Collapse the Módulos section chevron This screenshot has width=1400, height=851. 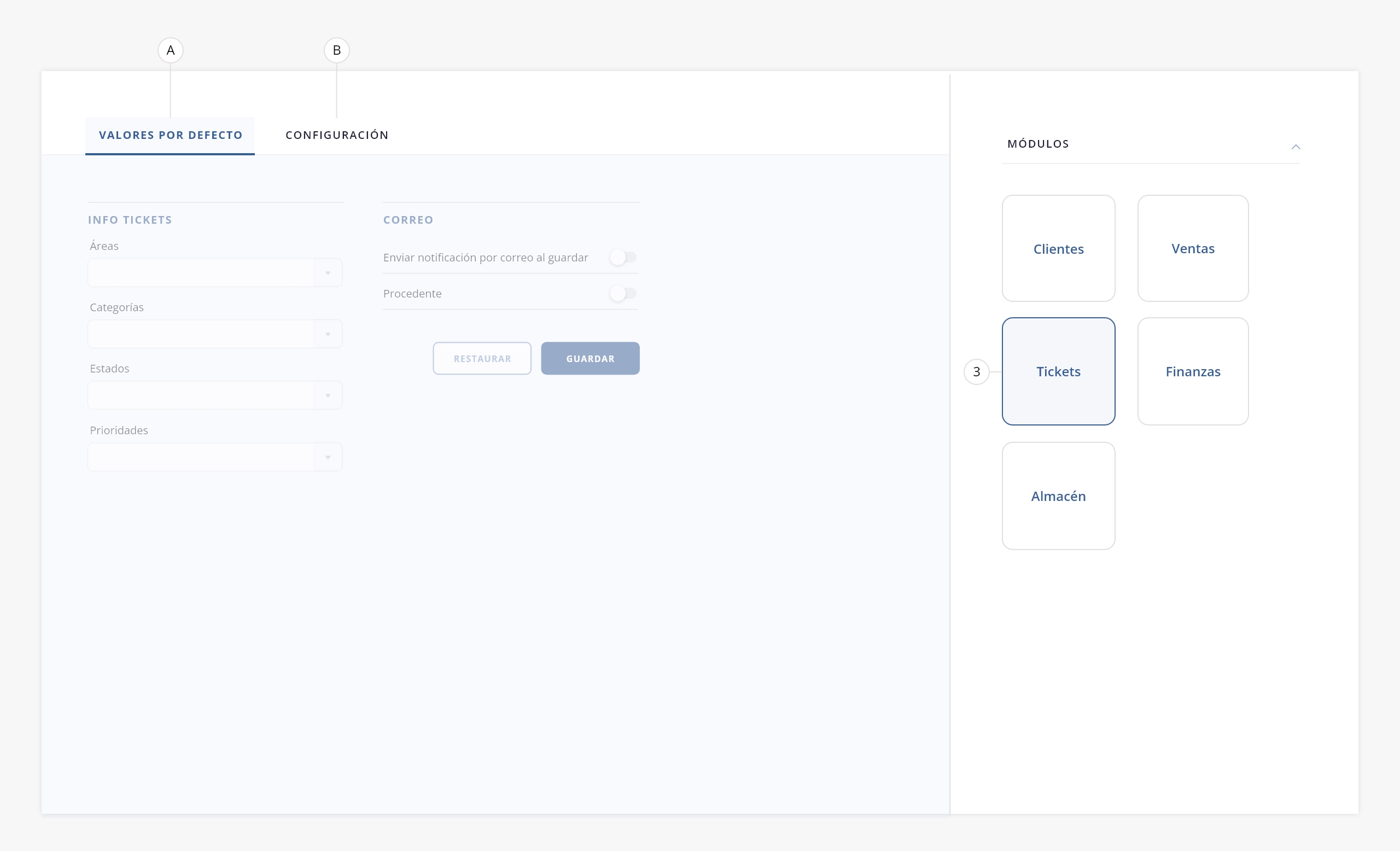pos(1296,147)
